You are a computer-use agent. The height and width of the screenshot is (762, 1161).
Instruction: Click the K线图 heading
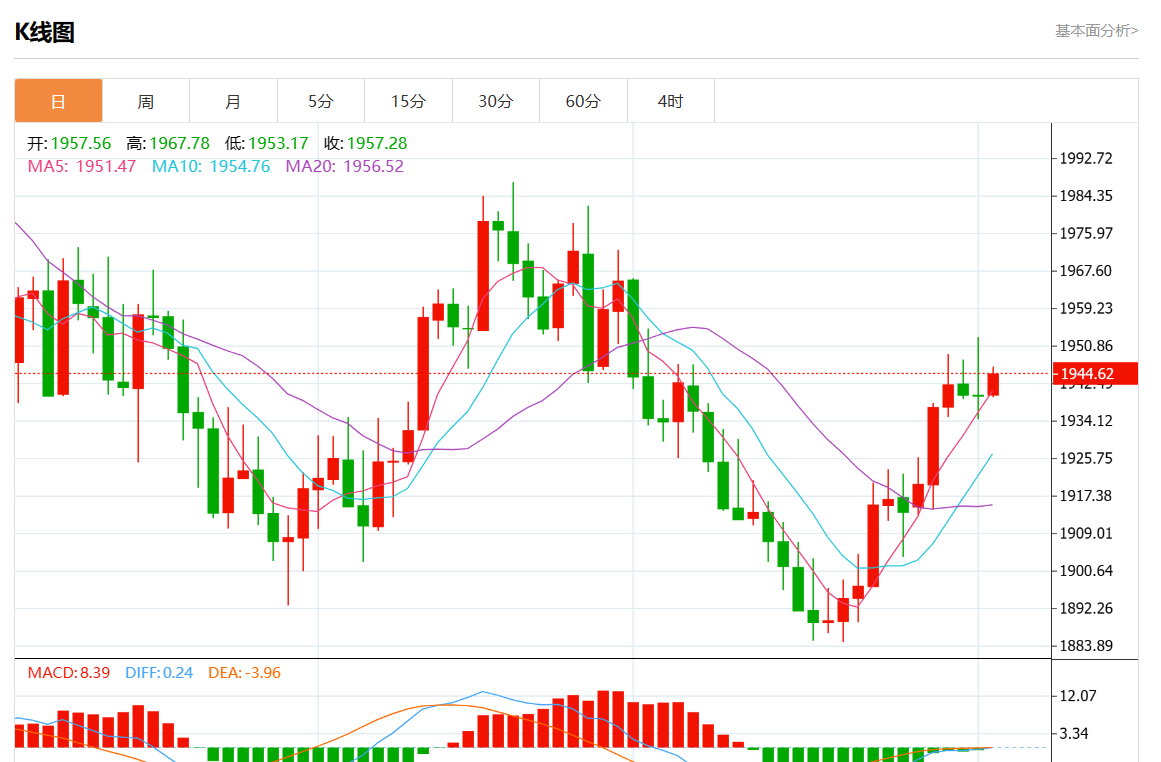click(x=44, y=33)
